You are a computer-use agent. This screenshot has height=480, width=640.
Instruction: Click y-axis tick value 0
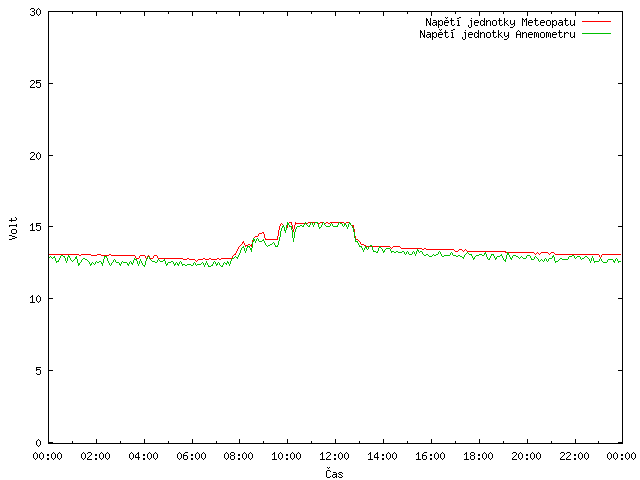(38, 443)
